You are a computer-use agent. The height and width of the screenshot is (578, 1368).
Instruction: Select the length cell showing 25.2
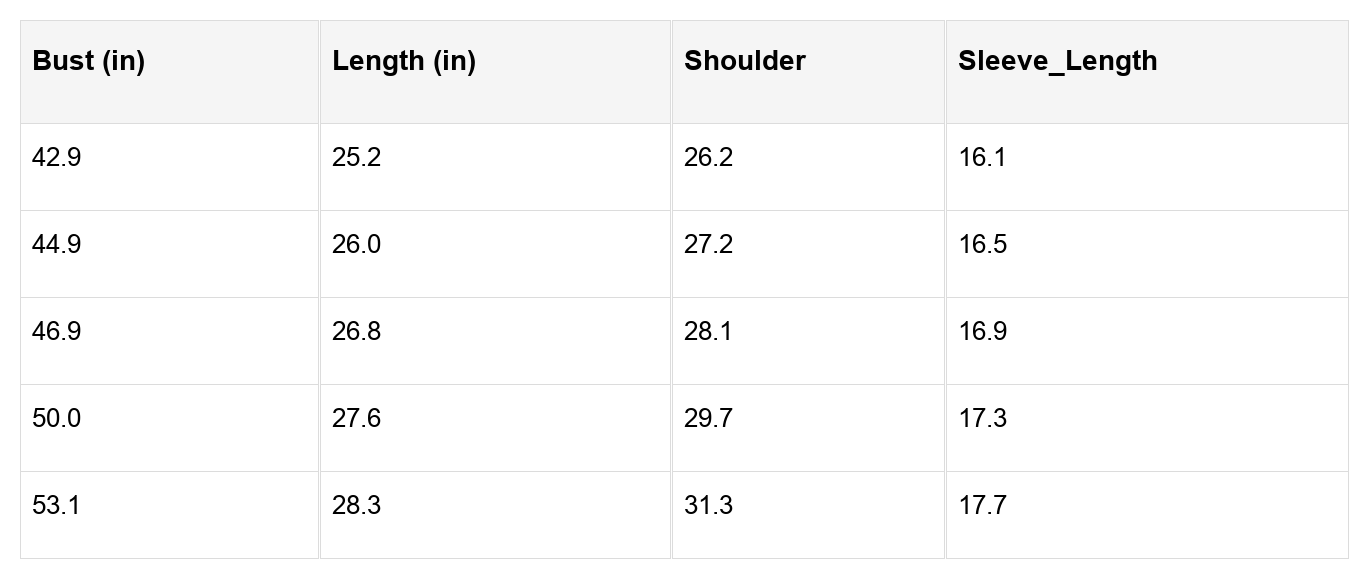(x=357, y=158)
